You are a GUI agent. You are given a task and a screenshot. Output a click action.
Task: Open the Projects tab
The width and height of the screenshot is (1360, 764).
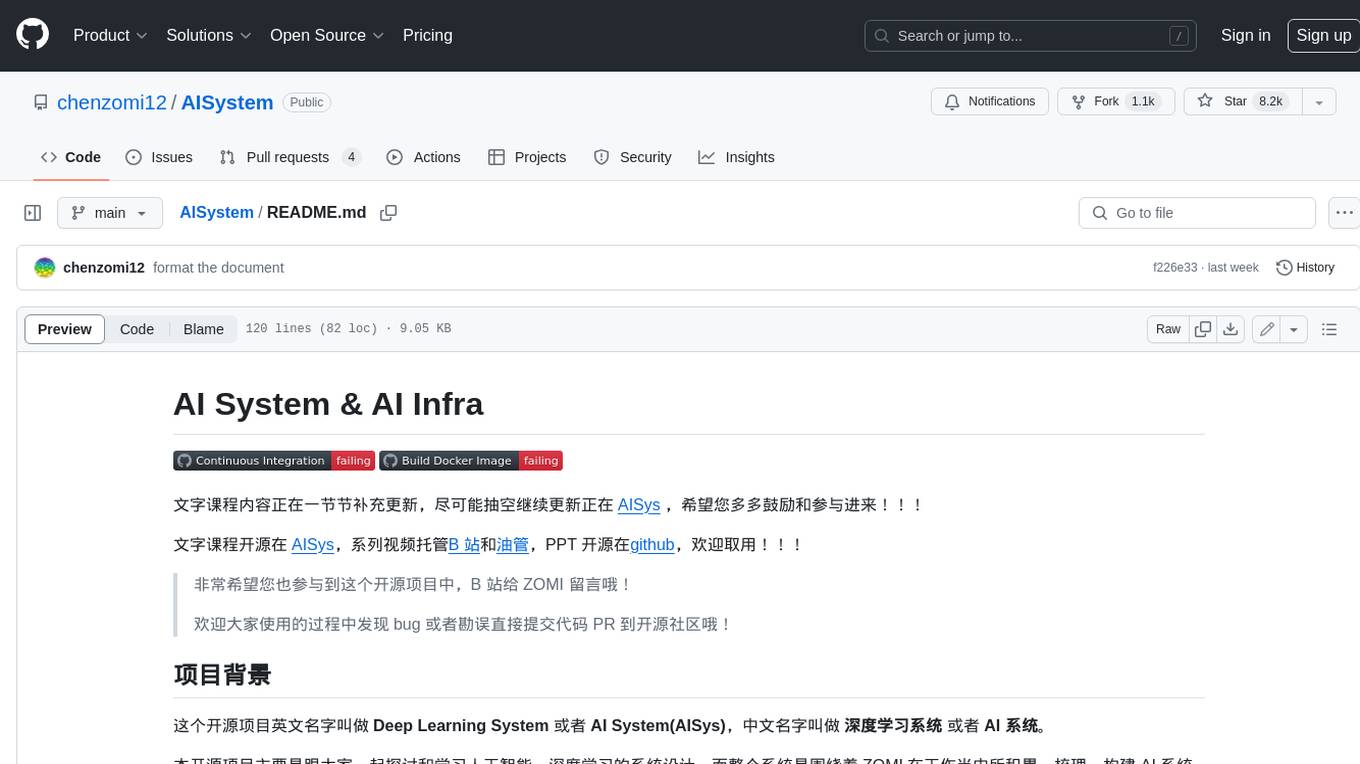pyautogui.click(x=527, y=157)
